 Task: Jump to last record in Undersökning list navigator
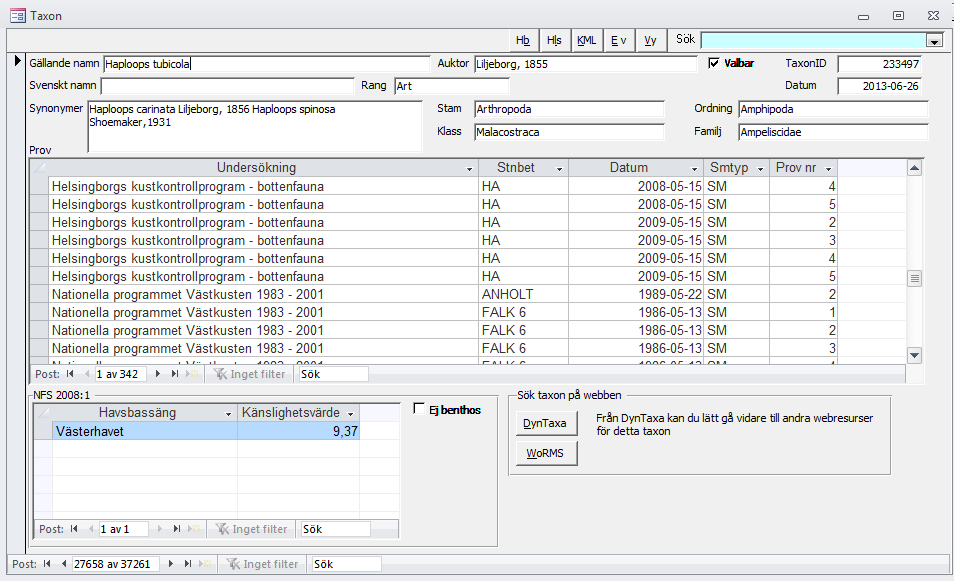click(x=175, y=374)
